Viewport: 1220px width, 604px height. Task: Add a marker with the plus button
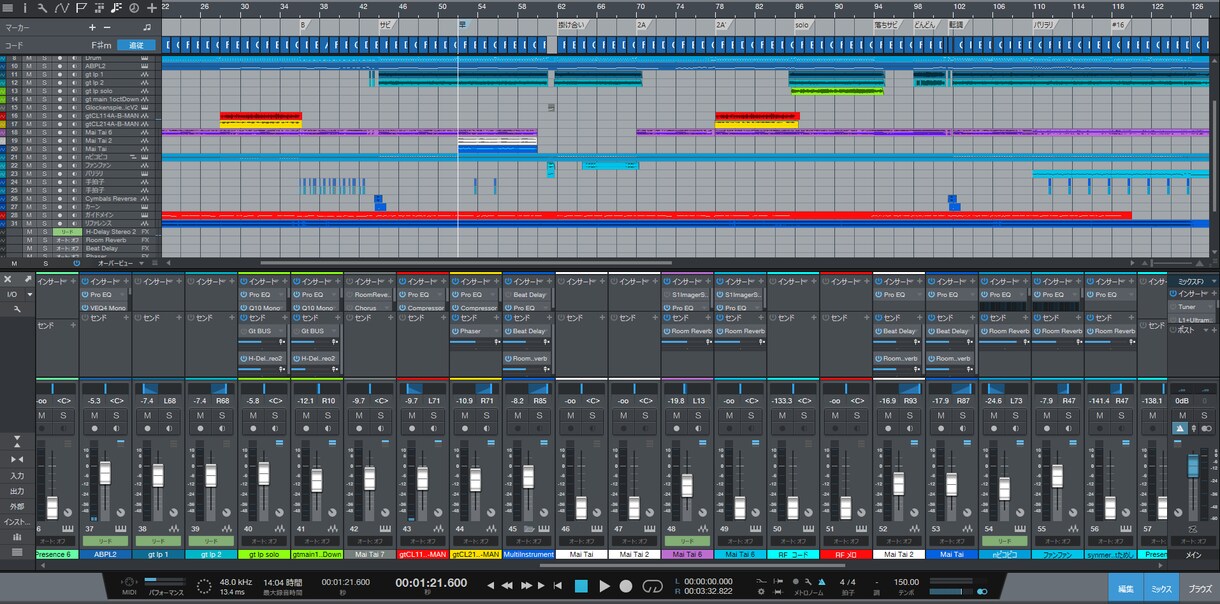tap(93, 27)
